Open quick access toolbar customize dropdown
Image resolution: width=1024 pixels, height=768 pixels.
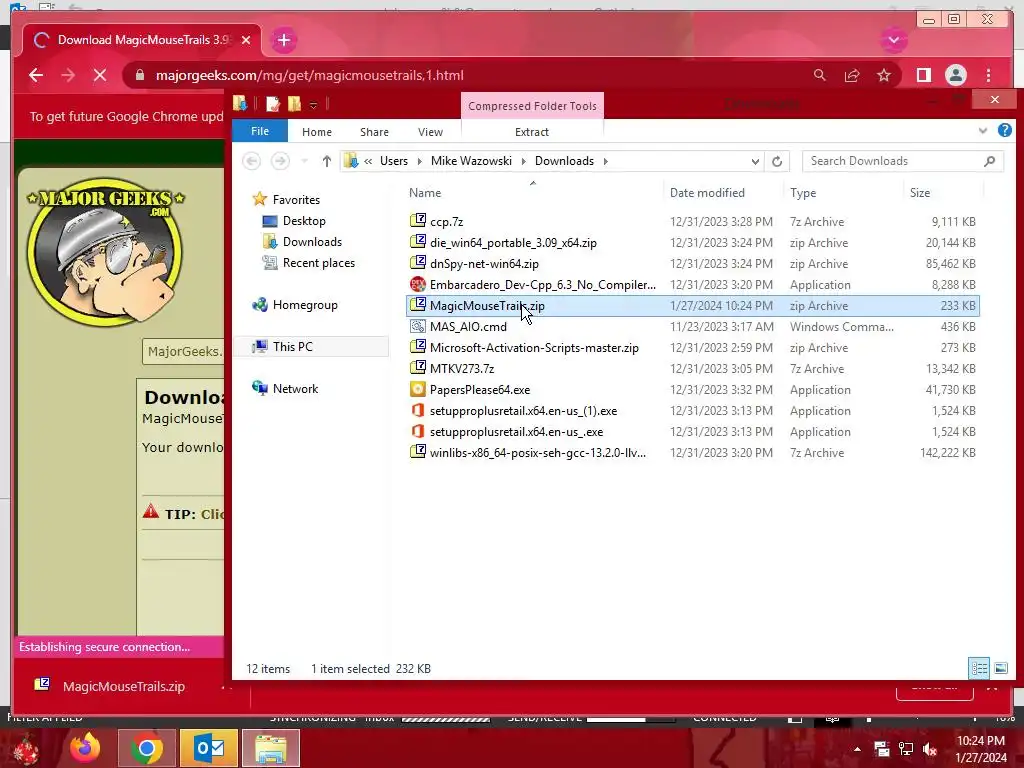tap(313, 105)
